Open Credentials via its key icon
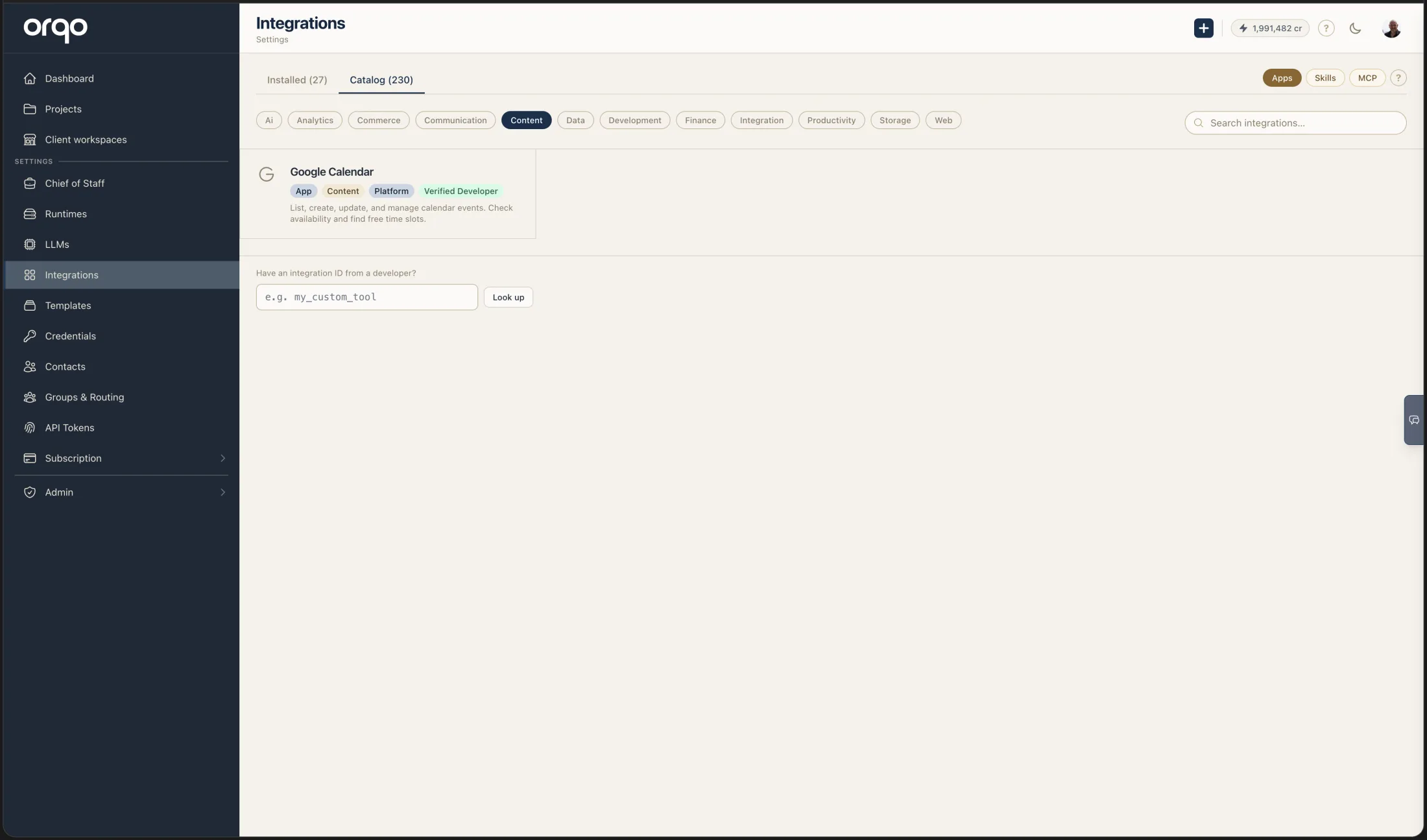The image size is (1427, 840). tap(30, 335)
